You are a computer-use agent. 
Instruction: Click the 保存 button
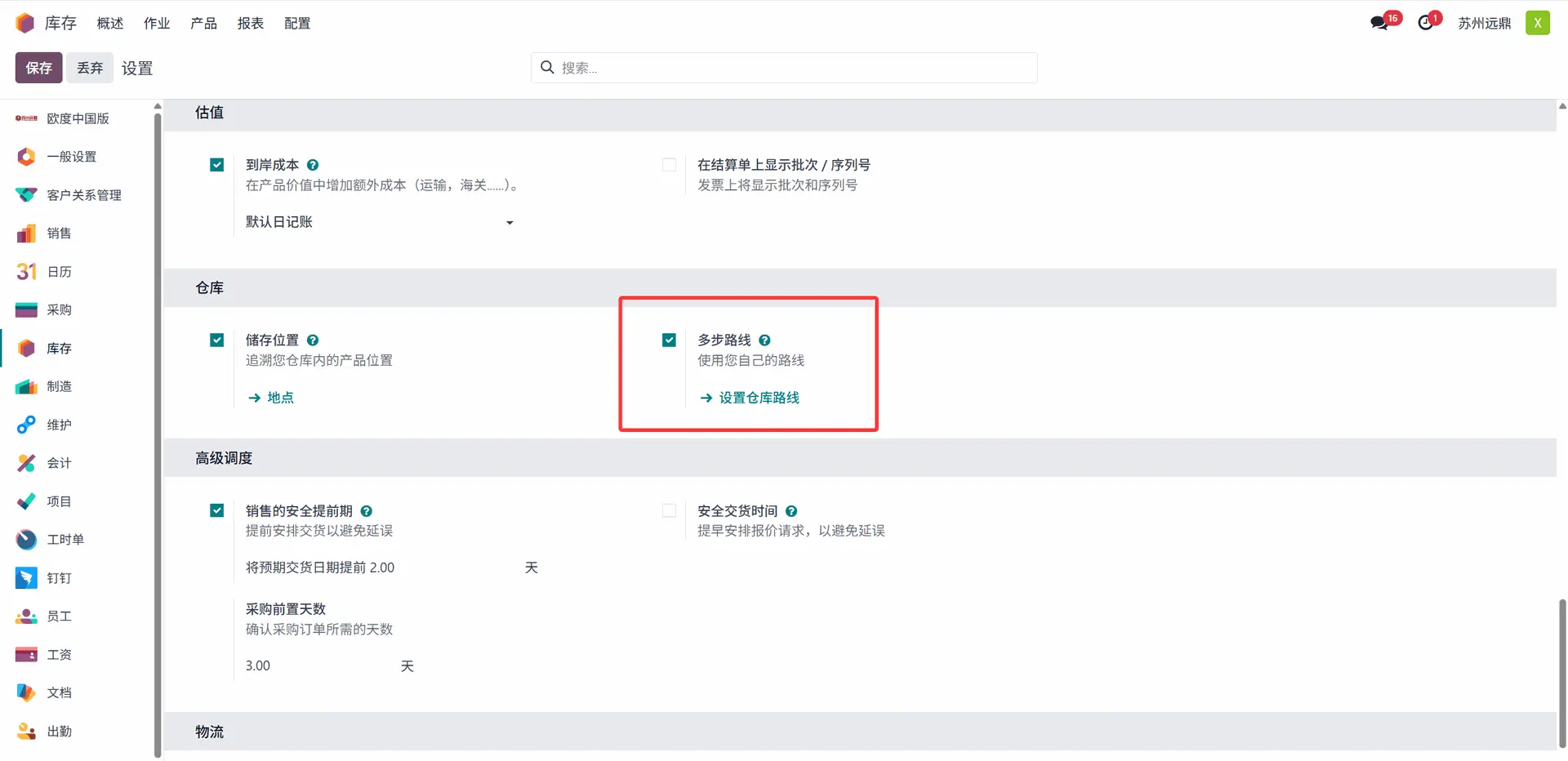click(38, 68)
